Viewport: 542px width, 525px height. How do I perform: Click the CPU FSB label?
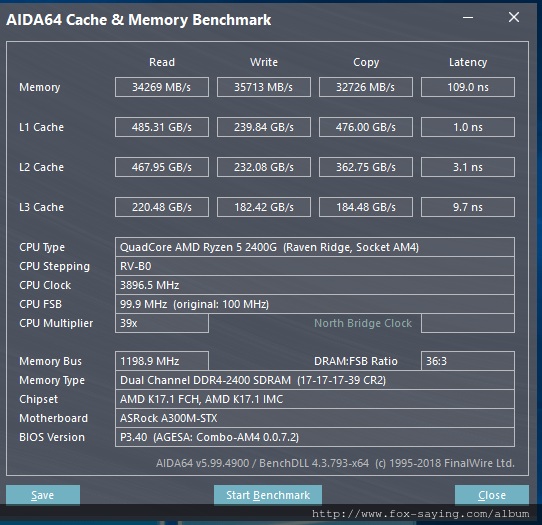coord(40,304)
